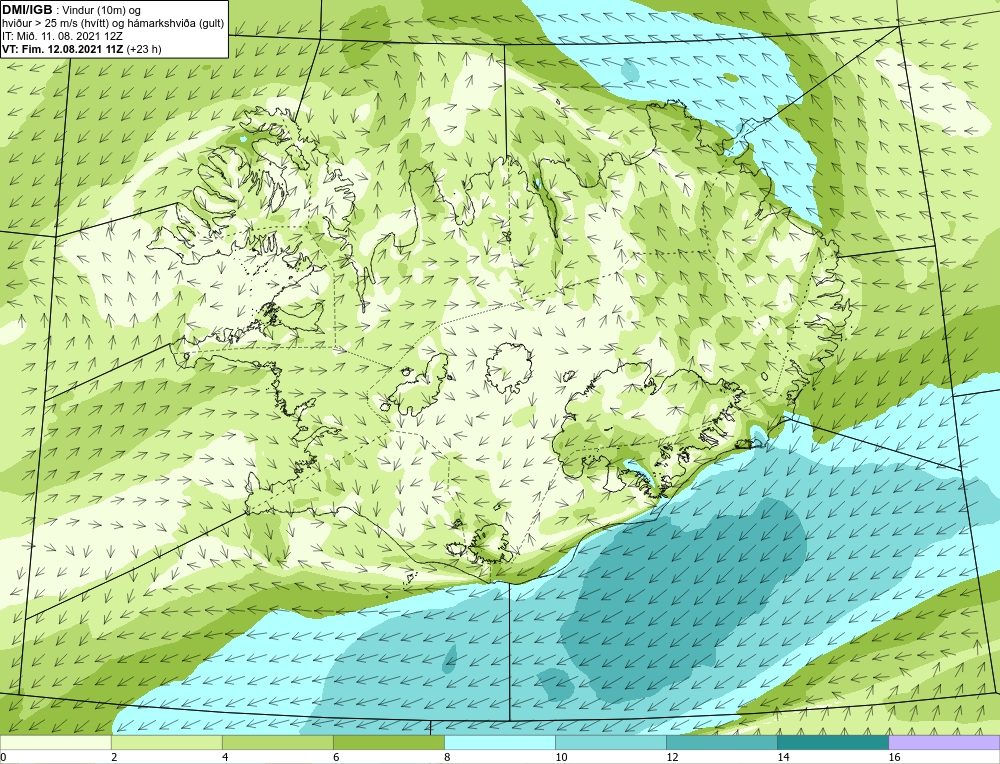Click the legend label '16'
This screenshot has height=764, width=1000.
[894, 757]
